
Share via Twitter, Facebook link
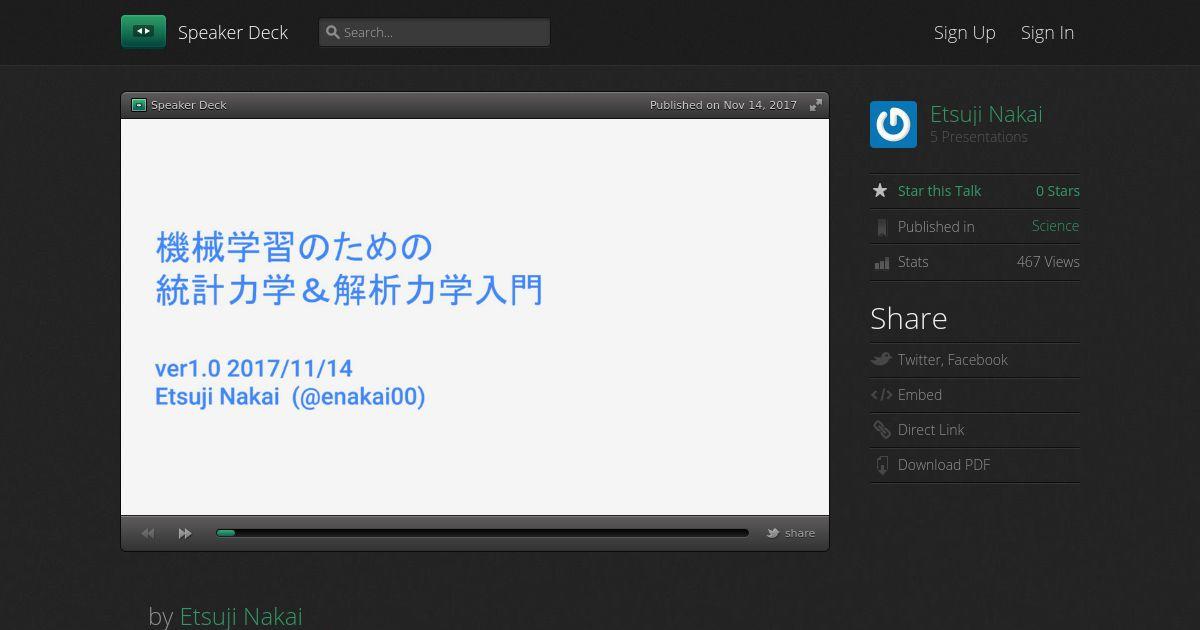pyautogui.click(x=953, y=360)
